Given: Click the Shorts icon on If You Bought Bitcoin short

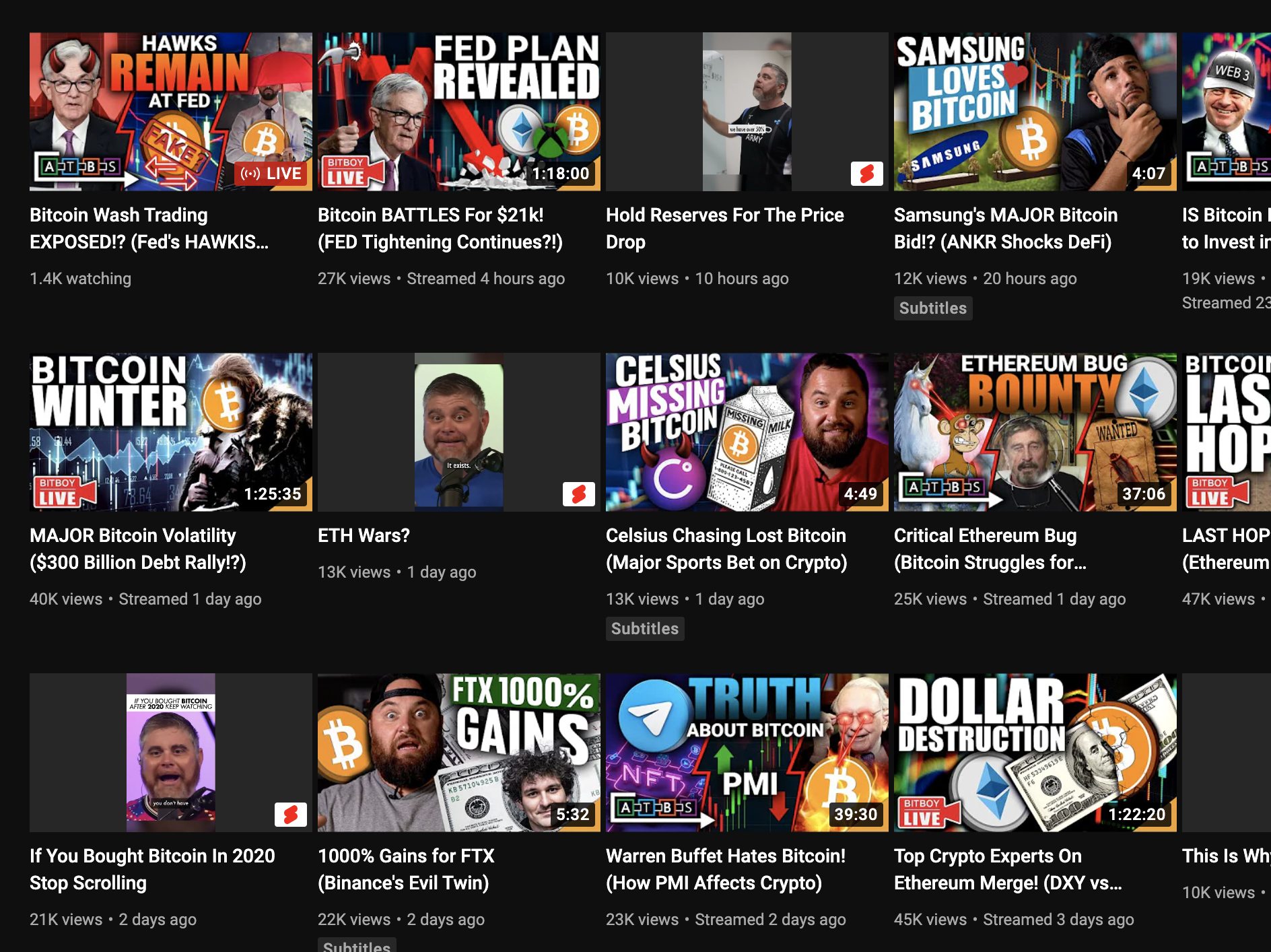Looking at the screenshot, I should (x=291, y=815).
